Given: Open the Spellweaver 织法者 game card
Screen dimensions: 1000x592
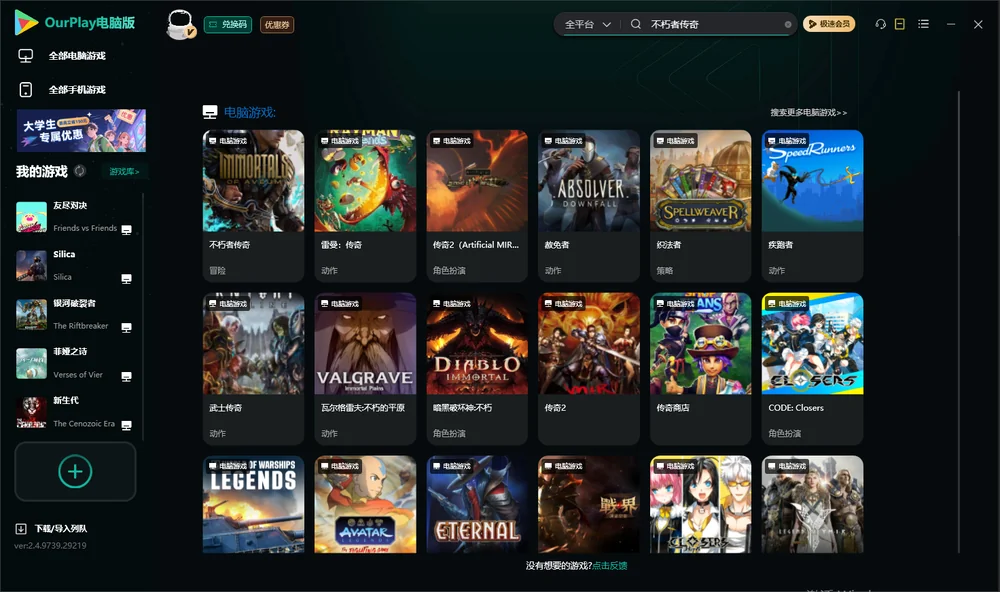Looking at the screenshot, I should (701, 206).
